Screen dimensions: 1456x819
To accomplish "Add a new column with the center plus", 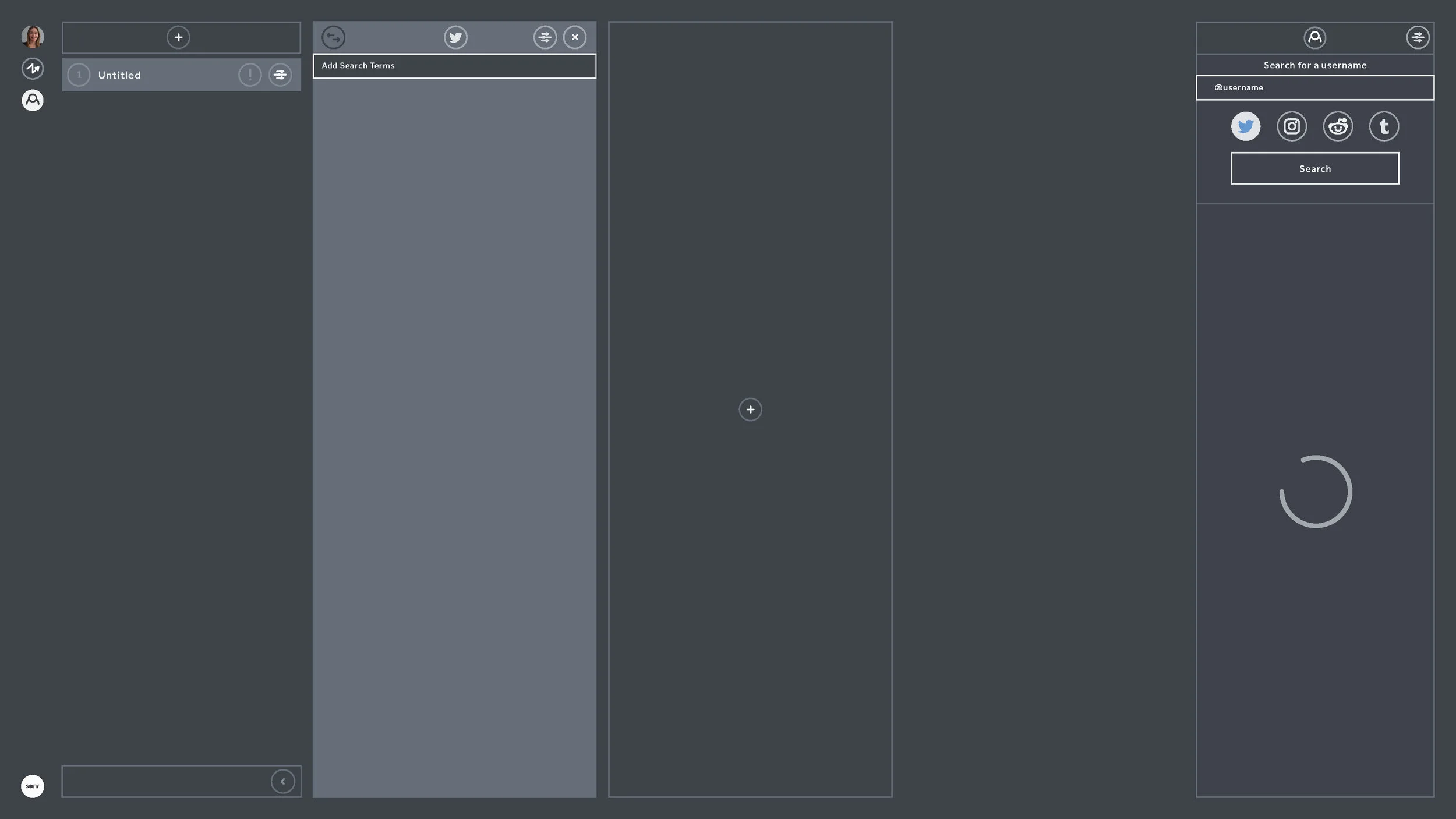I will point(750,409).
